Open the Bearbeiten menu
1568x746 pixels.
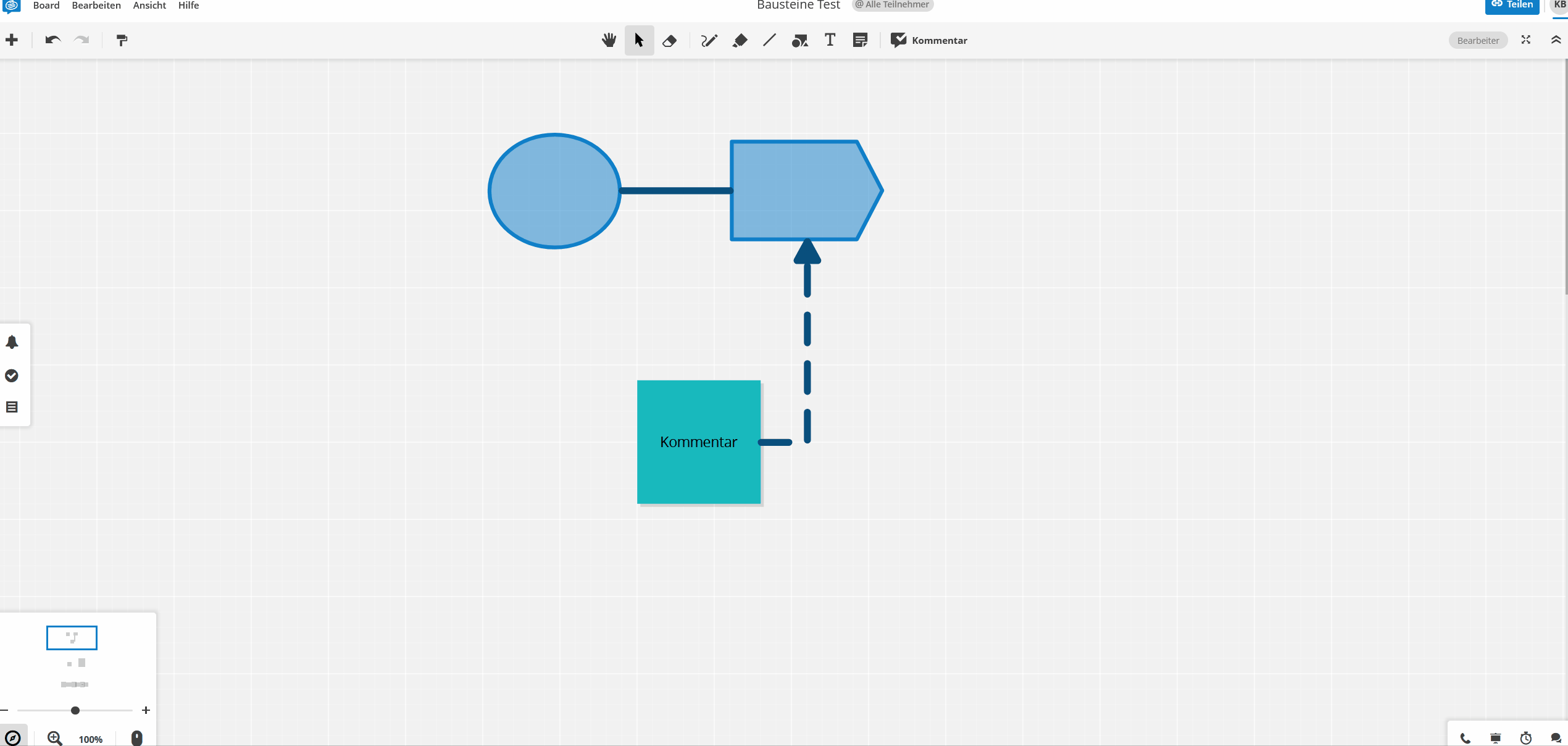click(x=96, y=6)
